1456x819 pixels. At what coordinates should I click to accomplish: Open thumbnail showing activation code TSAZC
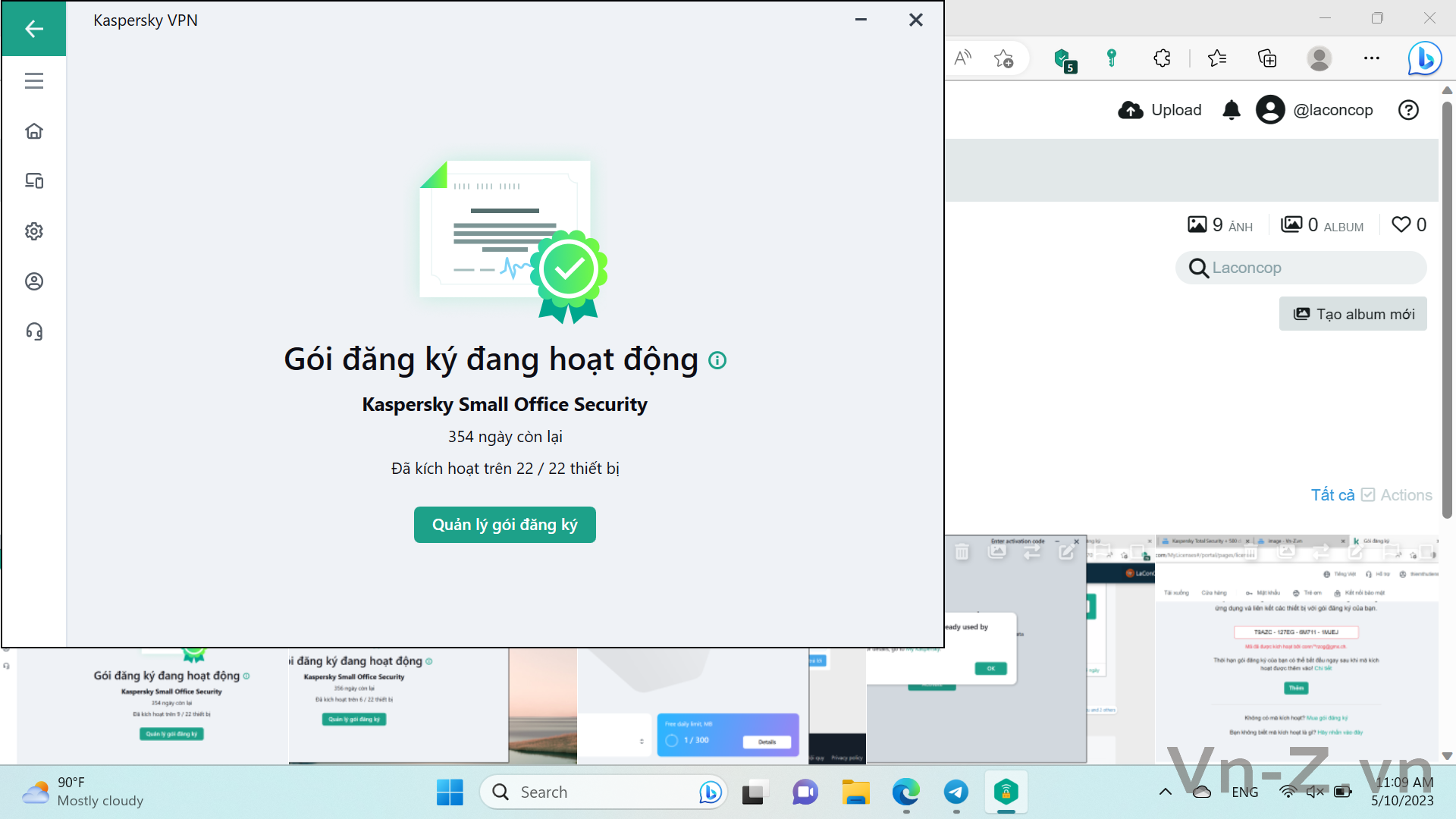click(x=1297, y=649)
